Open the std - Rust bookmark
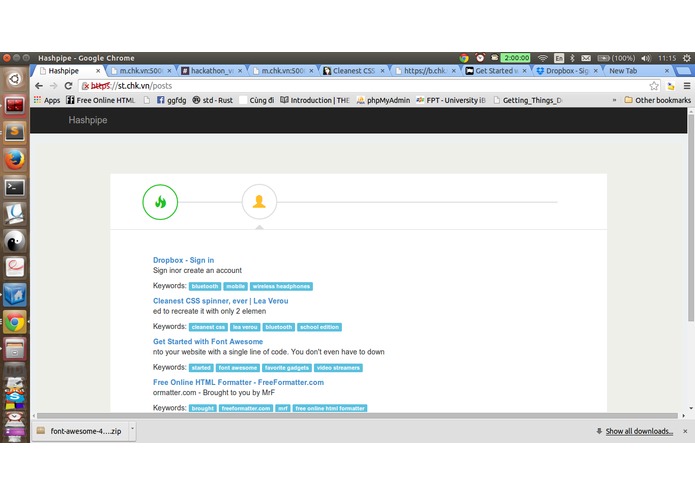 [x=212, y=100]
